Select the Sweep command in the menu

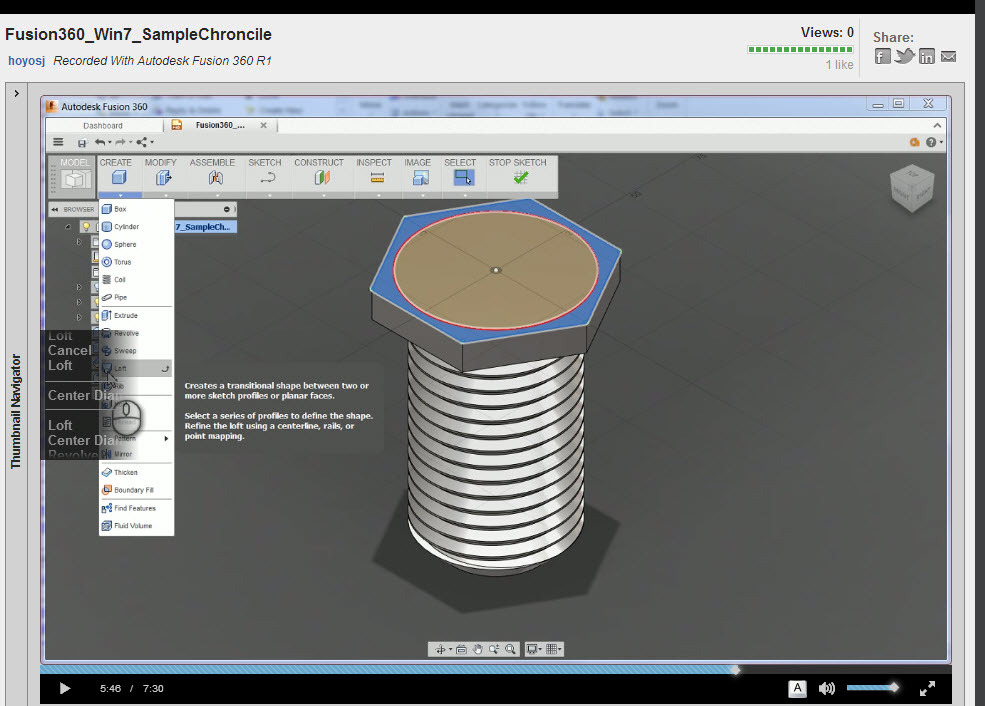tap(128, 350)
